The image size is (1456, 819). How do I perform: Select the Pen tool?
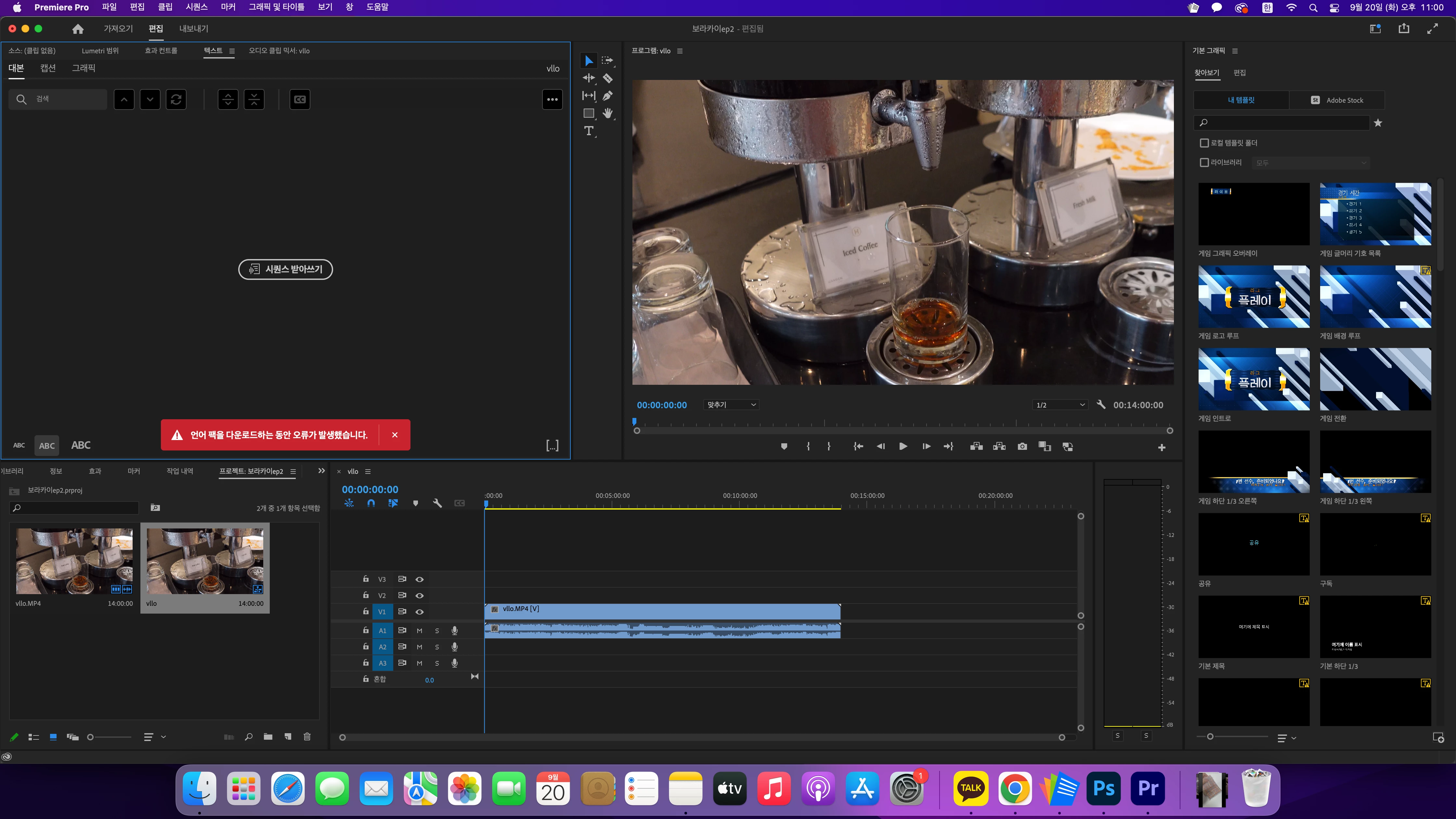pos(608,96)
